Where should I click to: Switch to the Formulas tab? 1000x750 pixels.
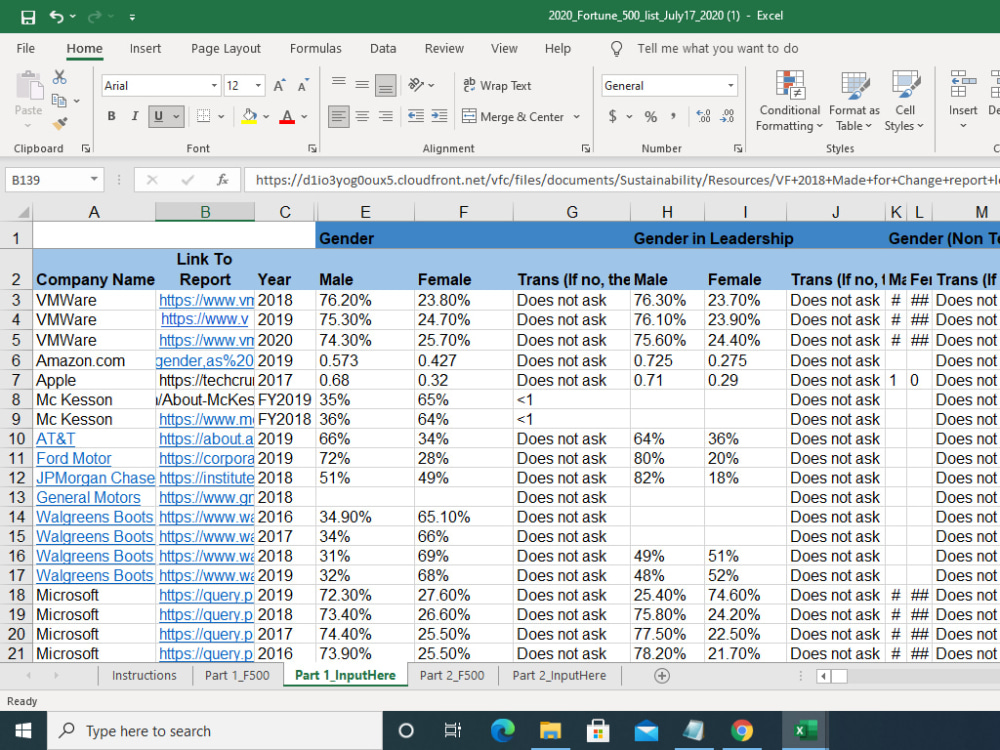pos(316,48)
